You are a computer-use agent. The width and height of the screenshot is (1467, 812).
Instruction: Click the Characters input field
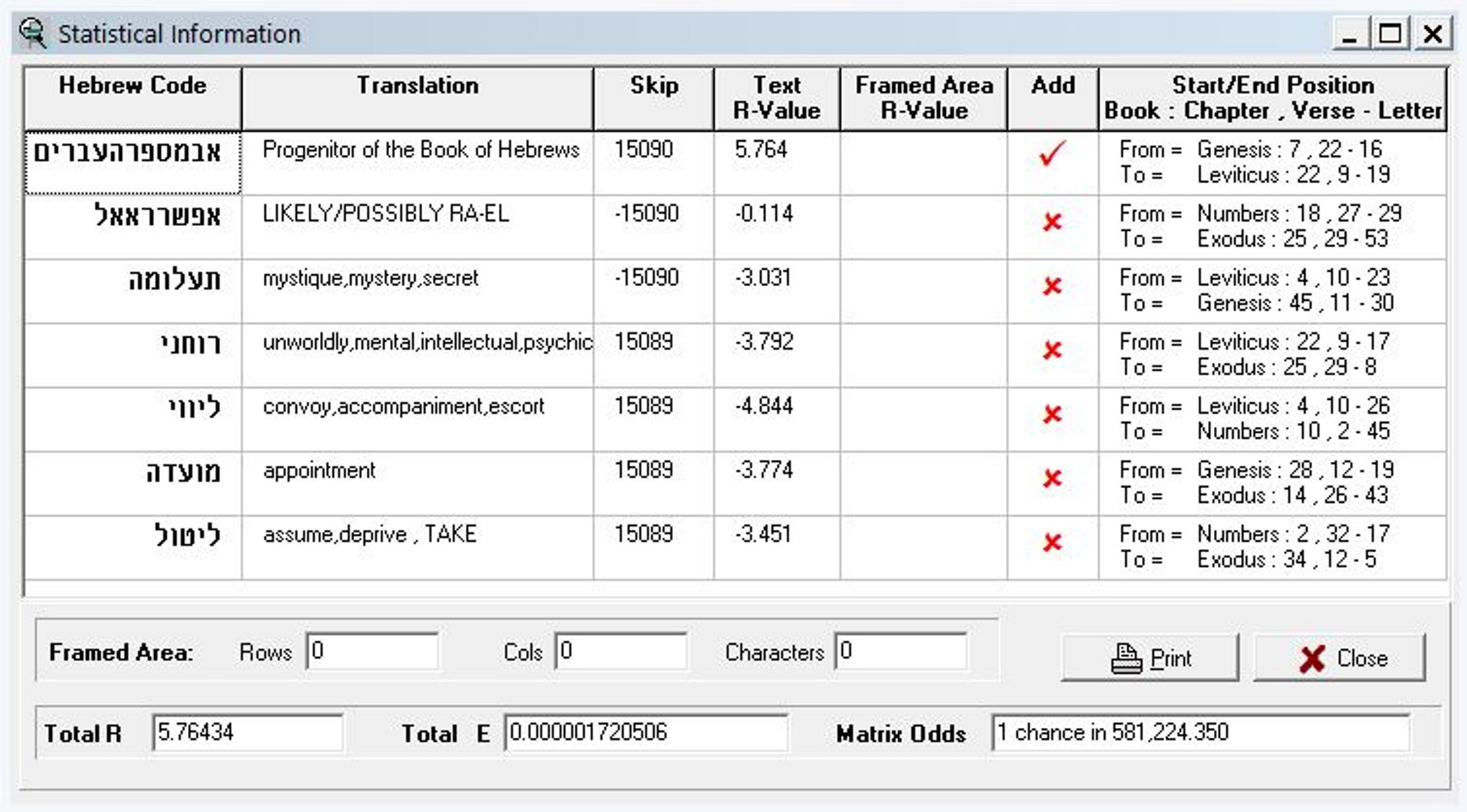900,651
